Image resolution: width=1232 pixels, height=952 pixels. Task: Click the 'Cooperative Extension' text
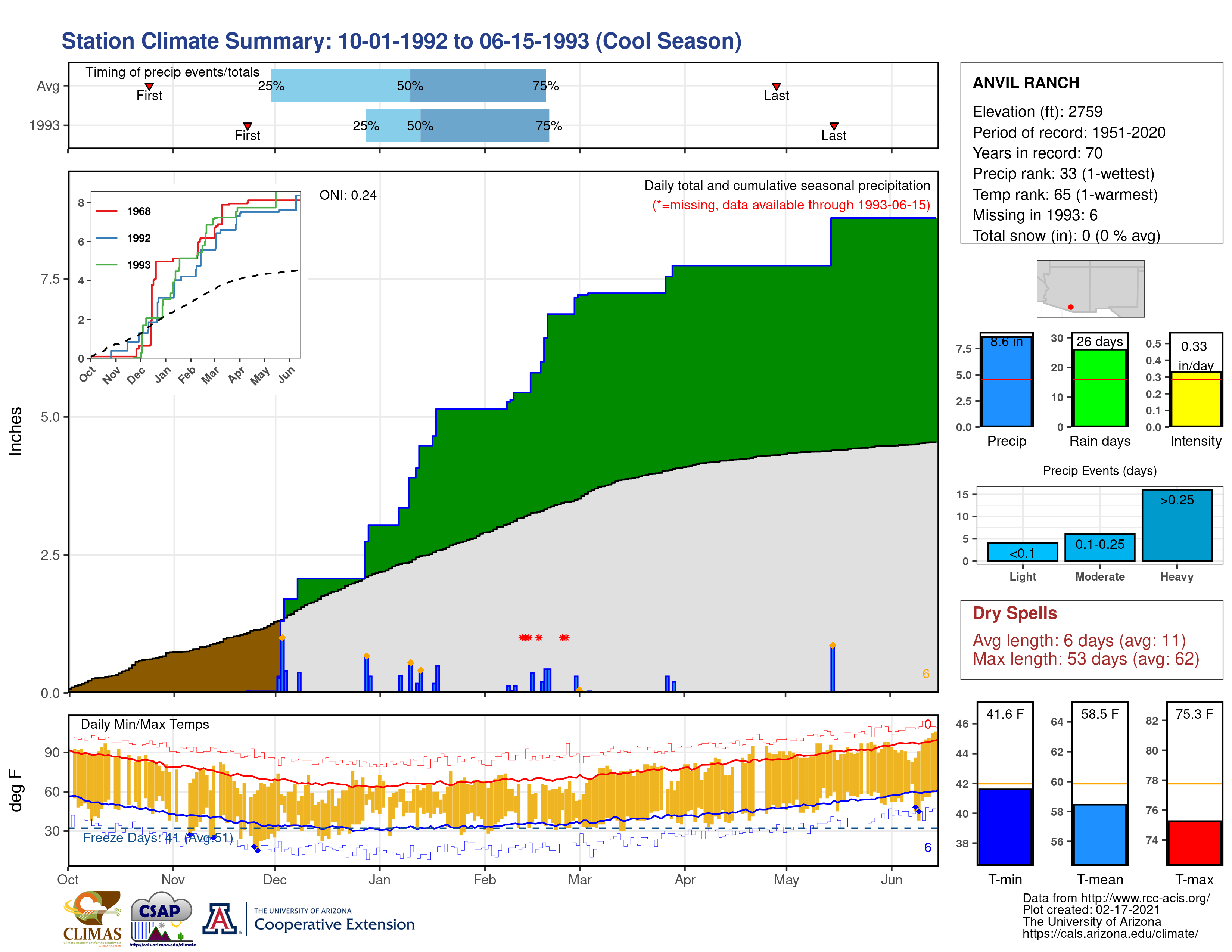tap(334, 924)
